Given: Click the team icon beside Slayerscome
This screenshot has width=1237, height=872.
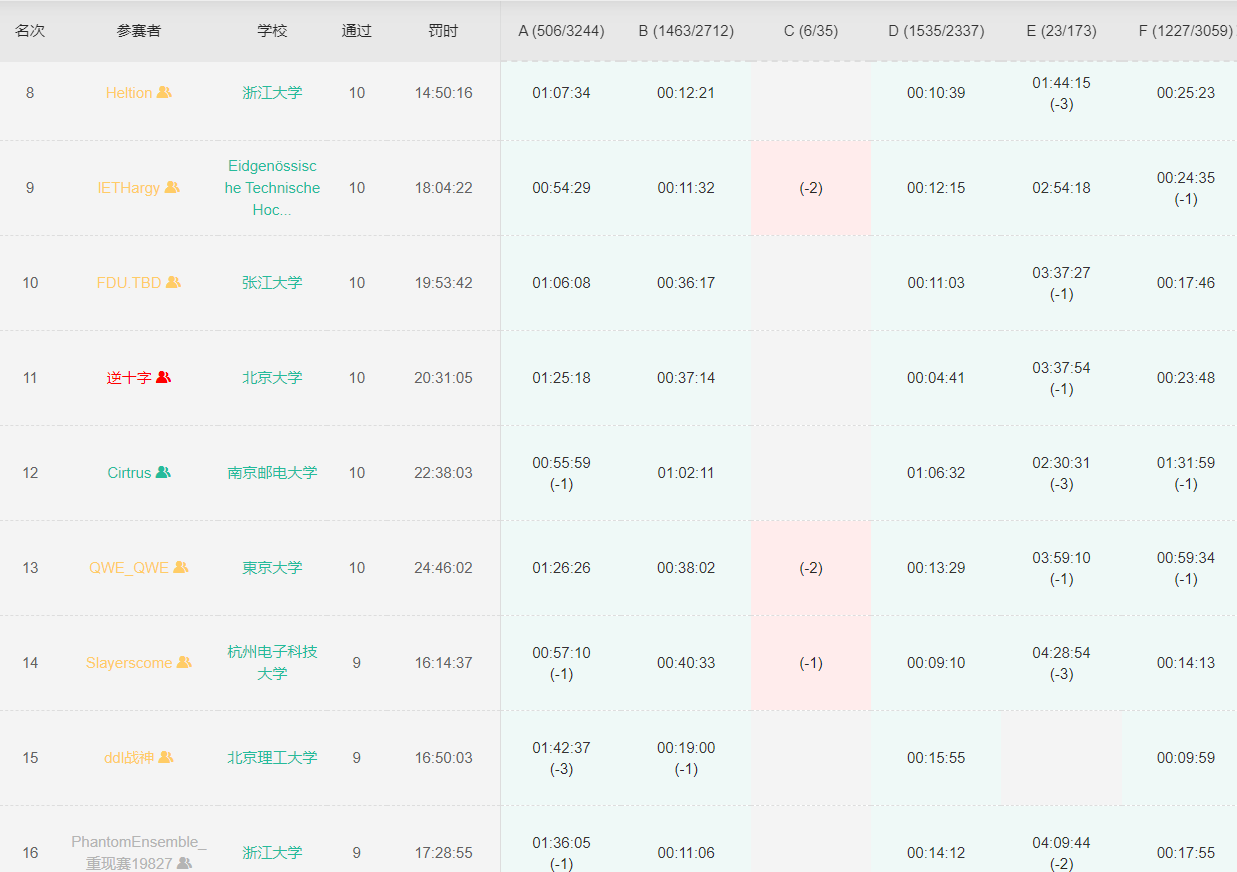Looking at the screenshot, I should coord(184,662).
